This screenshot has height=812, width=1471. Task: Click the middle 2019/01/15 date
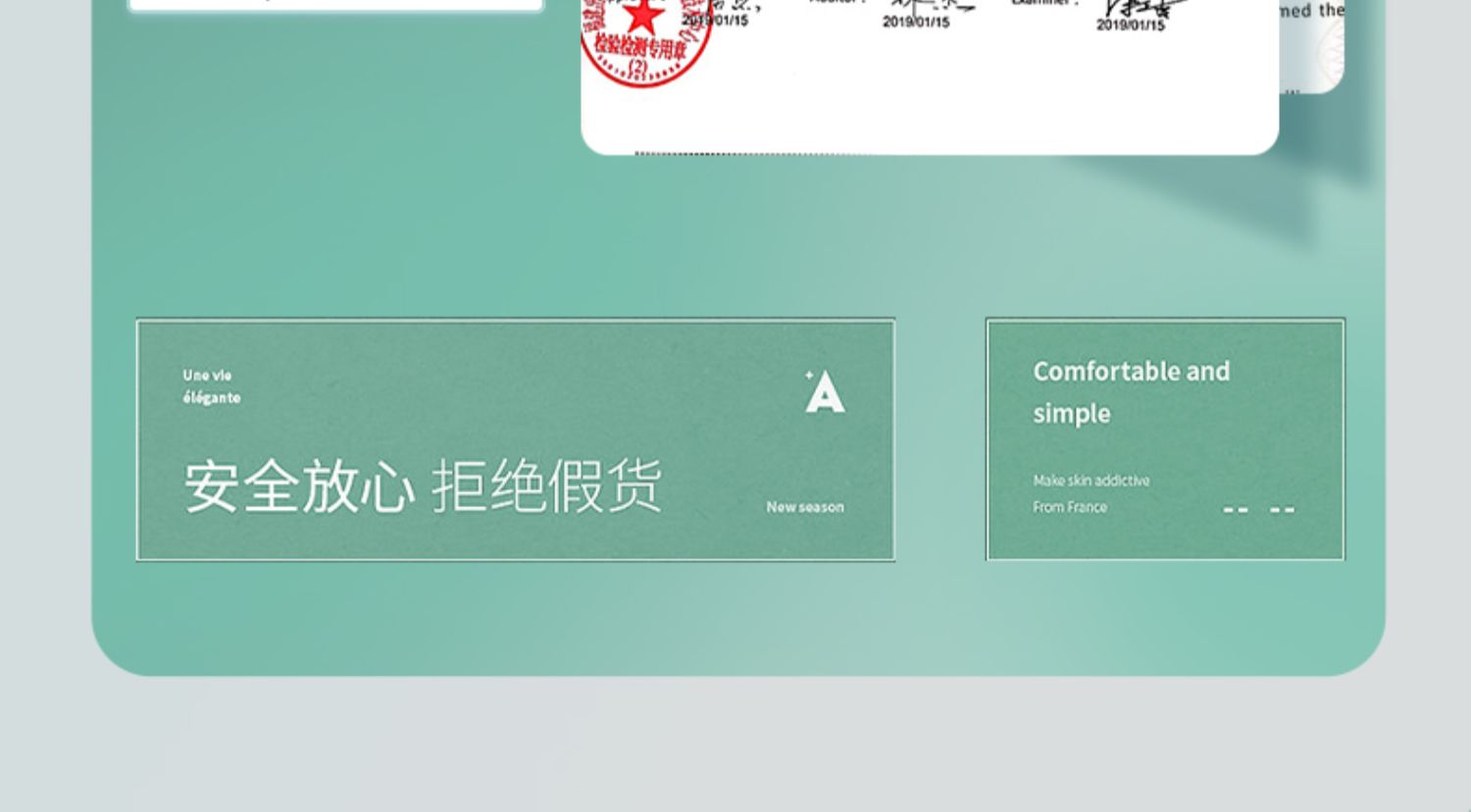(x=916, y=22)
